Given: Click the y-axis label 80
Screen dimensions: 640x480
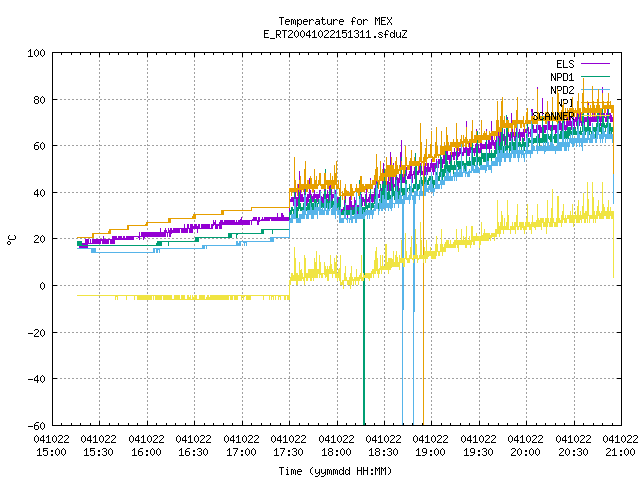Looking at the screenshot, I should pos(40,100).
